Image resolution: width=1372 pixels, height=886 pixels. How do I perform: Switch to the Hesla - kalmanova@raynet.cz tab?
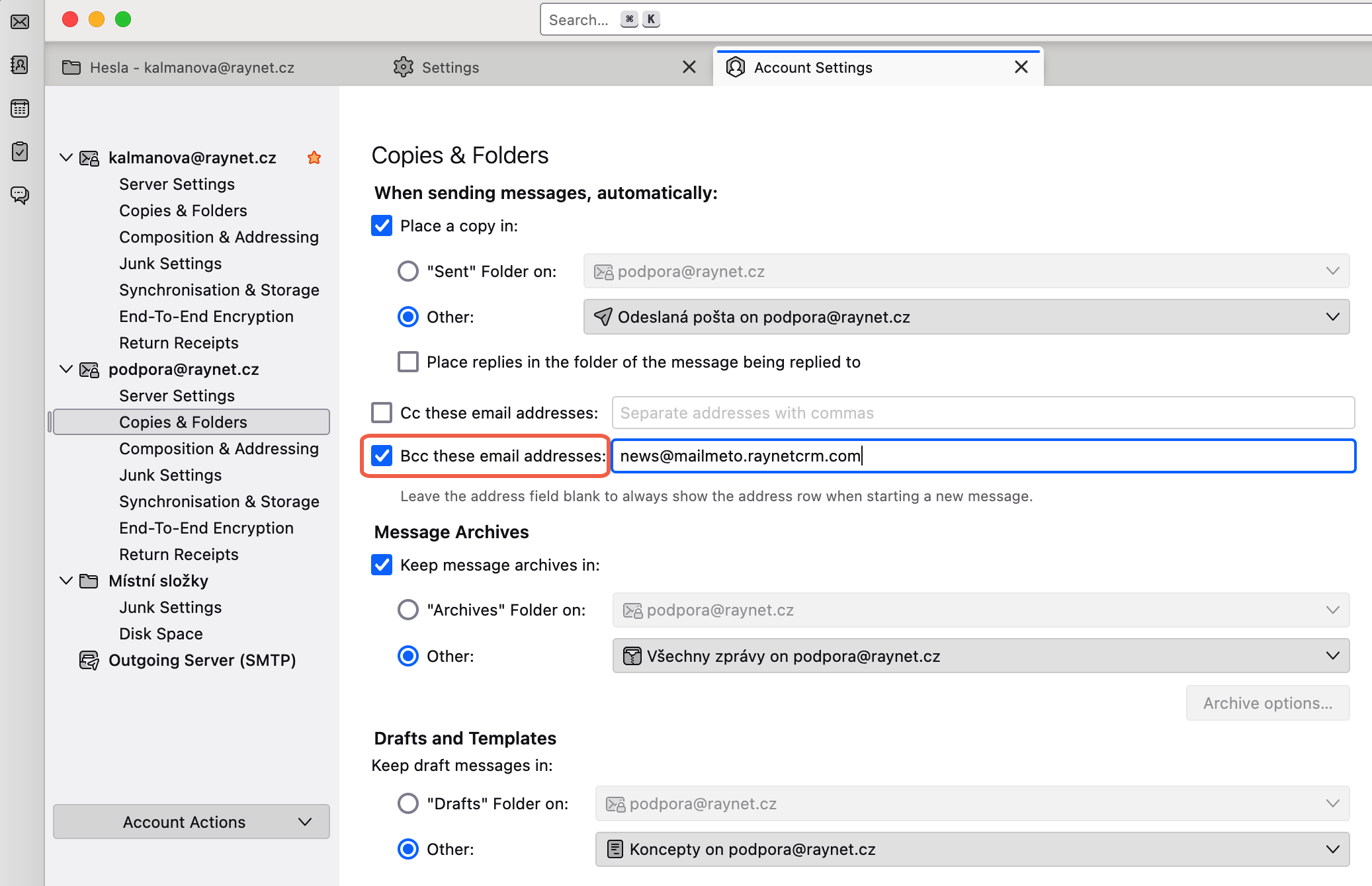[x=192, y=67]
